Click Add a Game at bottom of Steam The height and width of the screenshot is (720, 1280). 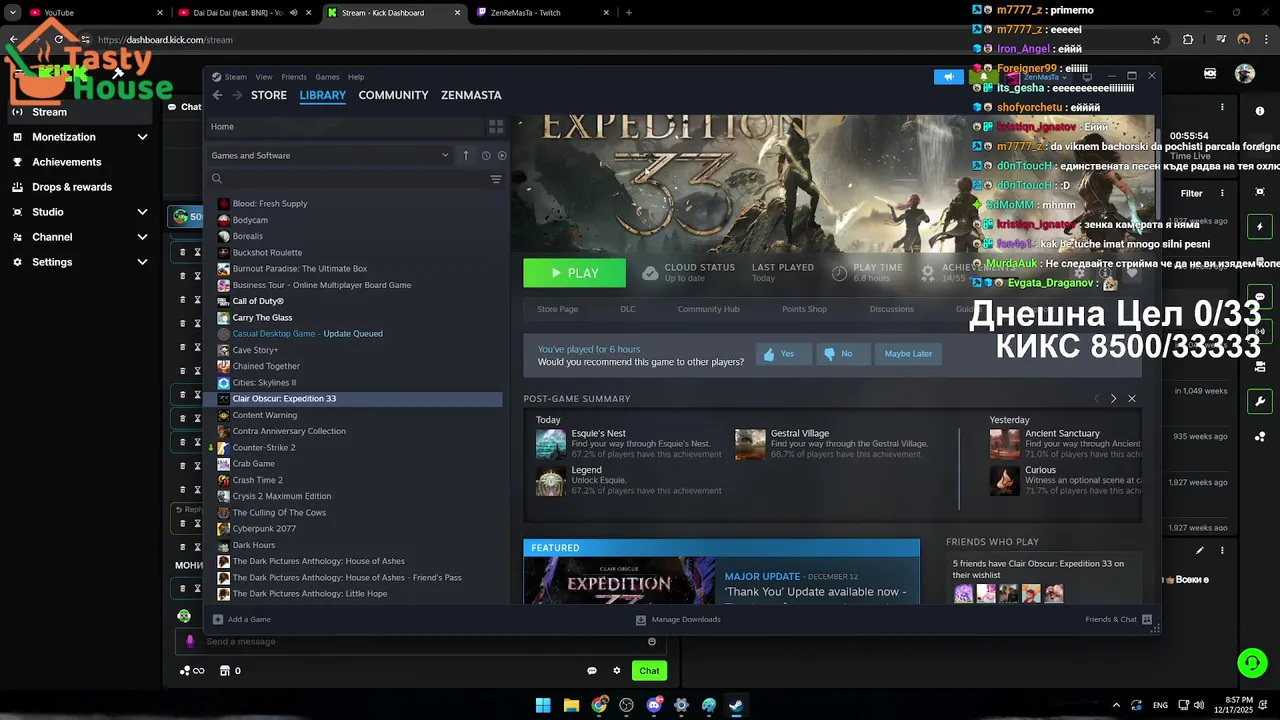[x=241, y=619]
